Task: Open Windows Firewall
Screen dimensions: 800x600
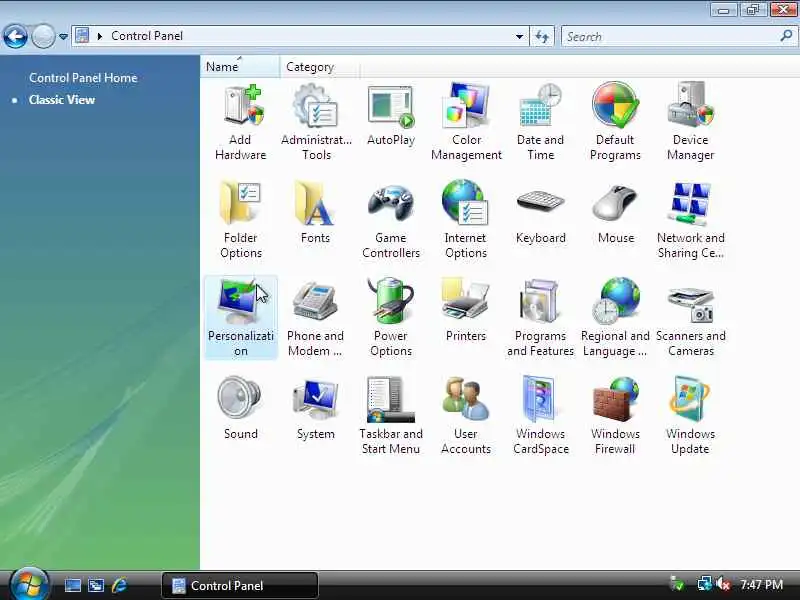Action: (615, 415)
